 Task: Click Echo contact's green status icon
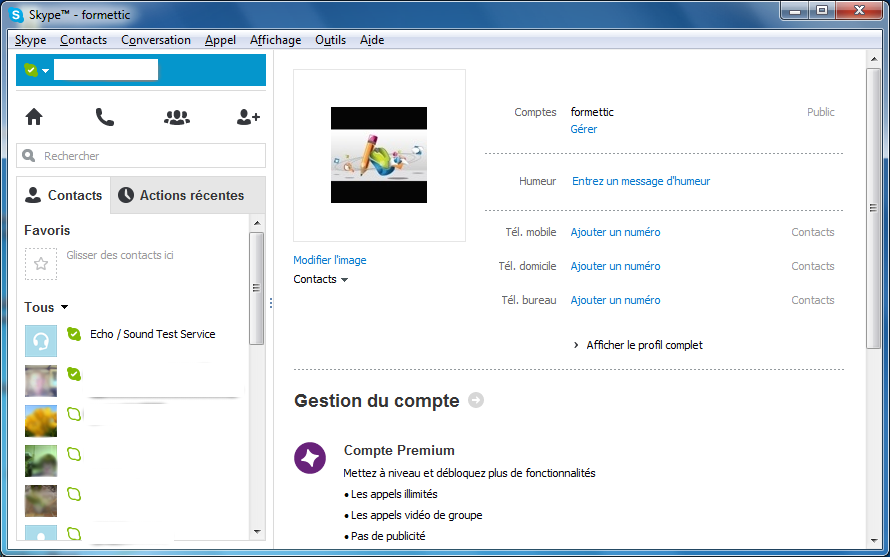pos(74,334)
